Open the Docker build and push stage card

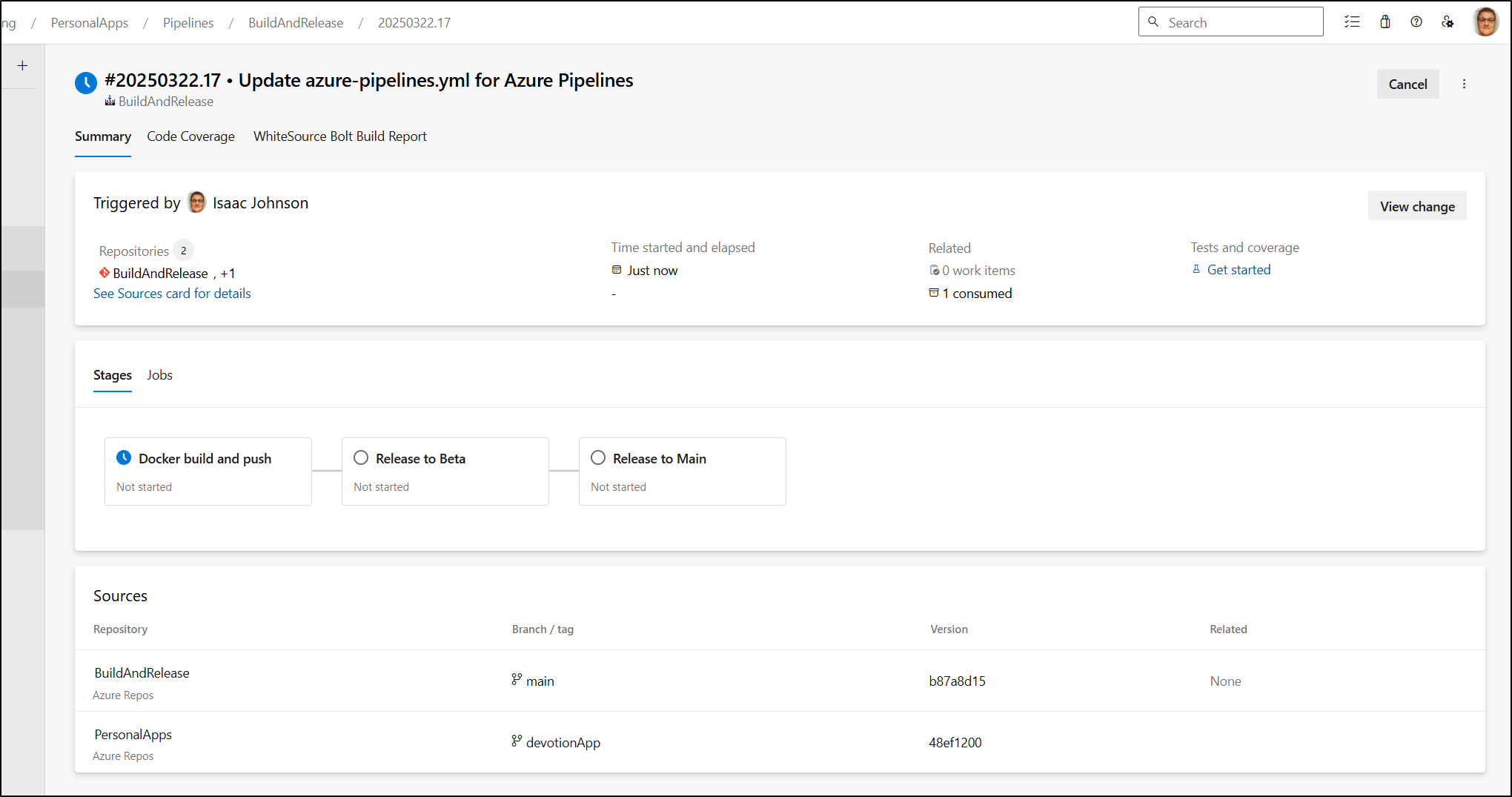208,472
